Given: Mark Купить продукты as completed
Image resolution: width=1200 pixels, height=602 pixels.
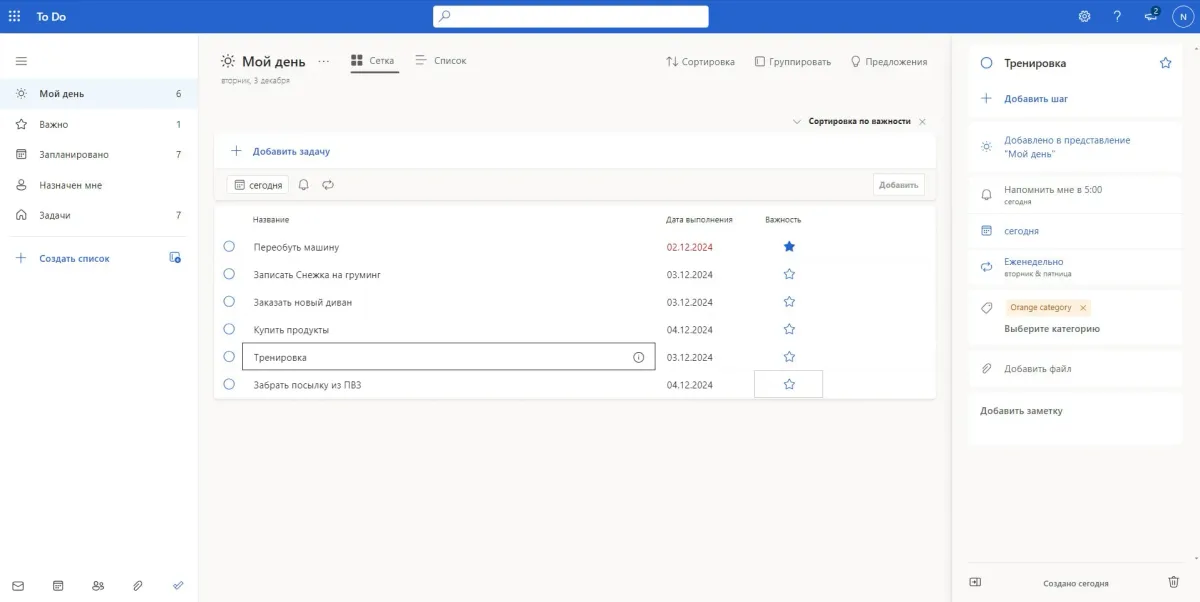Looking at the screenshot, I should pos(229,329).
